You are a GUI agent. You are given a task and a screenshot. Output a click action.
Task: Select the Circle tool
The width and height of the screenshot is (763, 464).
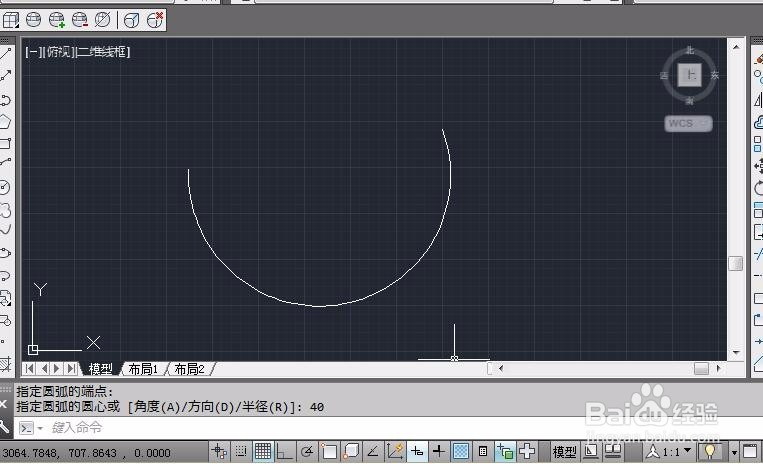tap(6, 187)
